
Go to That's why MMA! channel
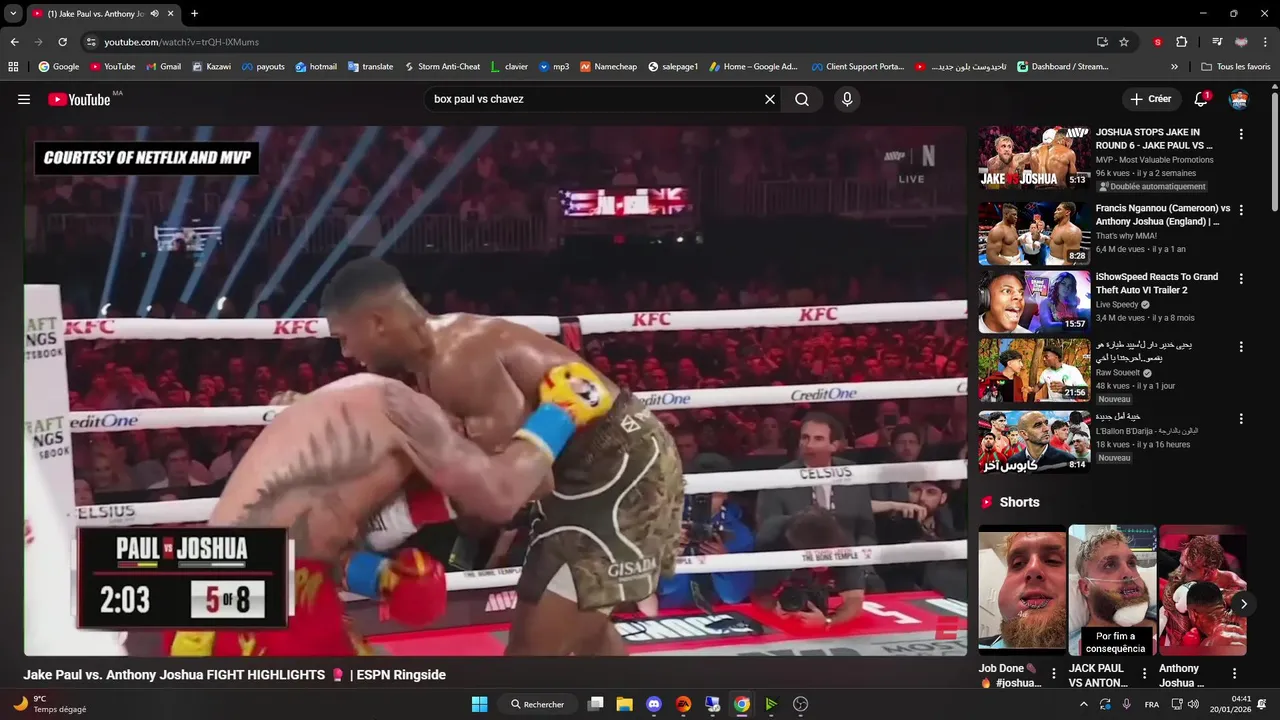[1126, 236]
